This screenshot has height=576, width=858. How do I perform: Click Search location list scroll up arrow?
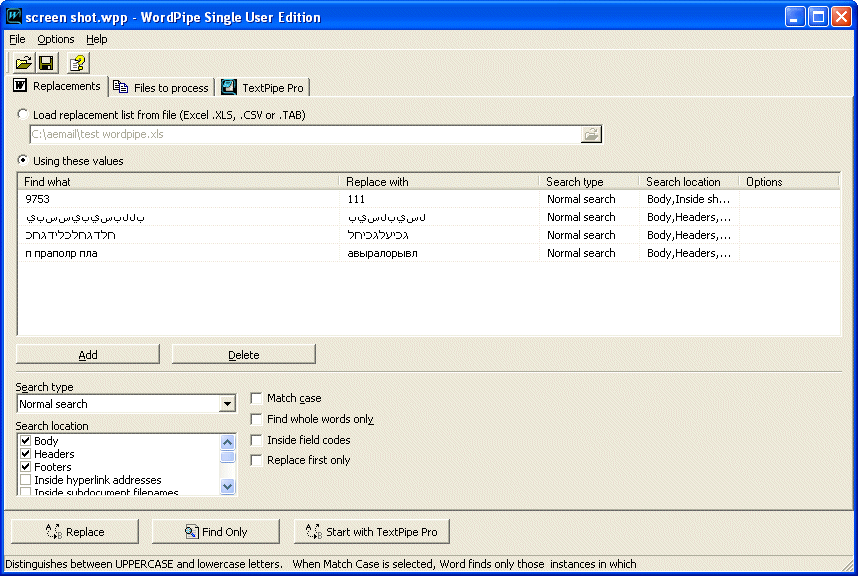click(x=228, y=442)
